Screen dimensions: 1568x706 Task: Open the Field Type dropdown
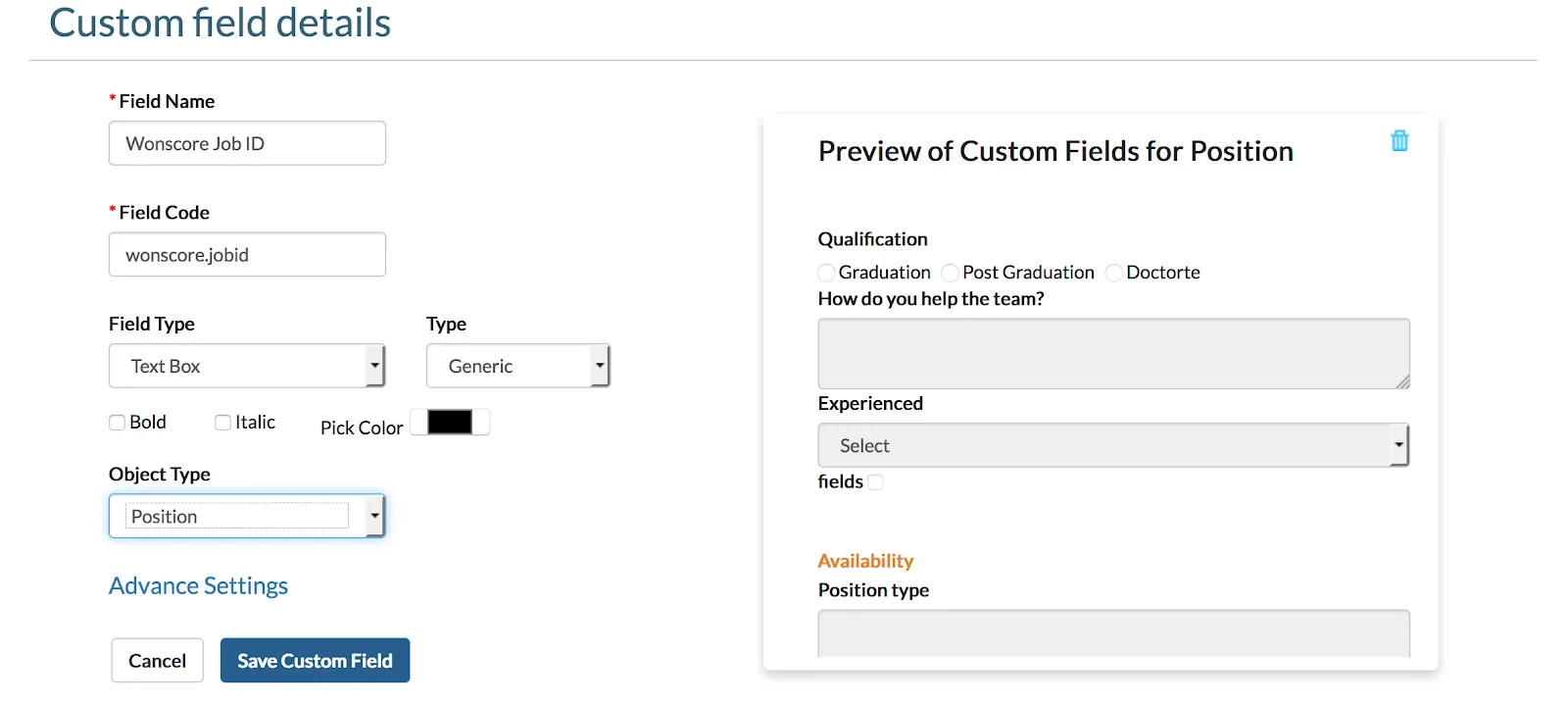point(246,366)
